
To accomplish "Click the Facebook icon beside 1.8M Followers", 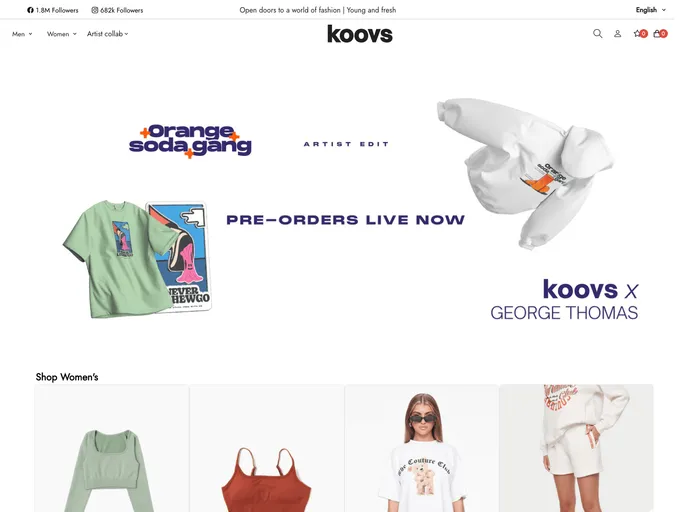I will coord(30,10).
